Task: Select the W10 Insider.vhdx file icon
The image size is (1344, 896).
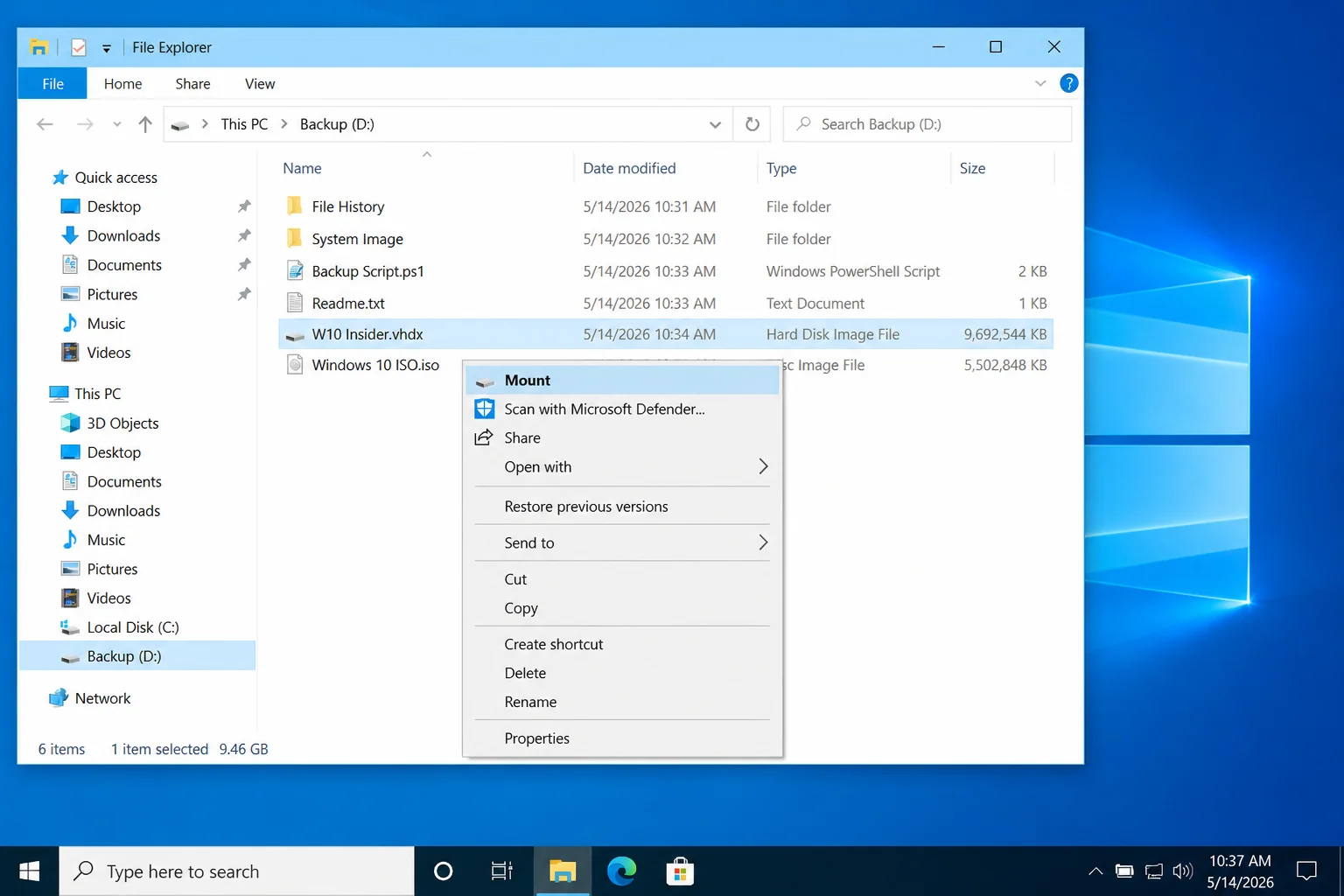Action: coord(295,335)
